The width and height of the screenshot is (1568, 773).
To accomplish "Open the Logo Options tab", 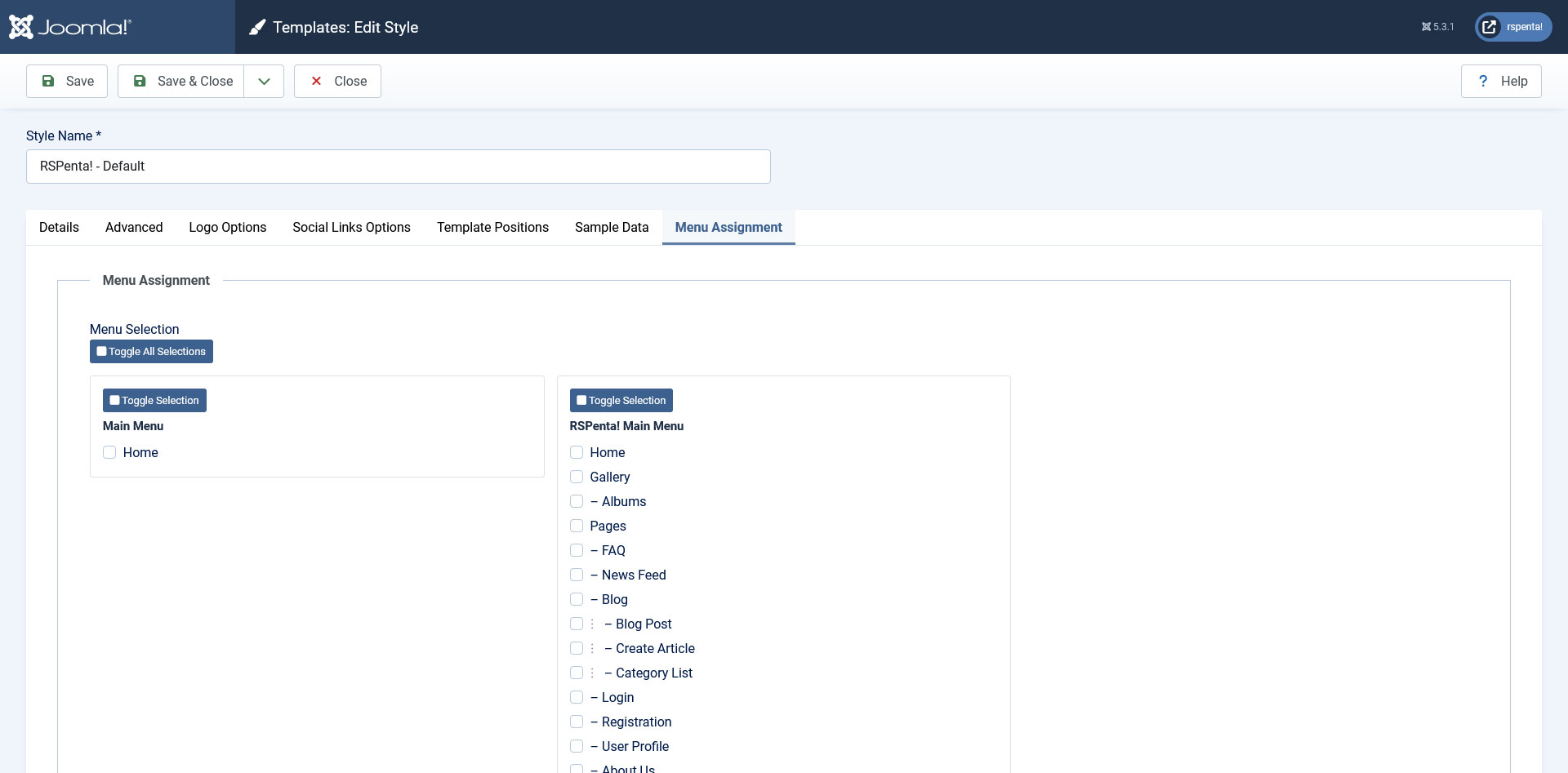I will [x=227, y=227].
